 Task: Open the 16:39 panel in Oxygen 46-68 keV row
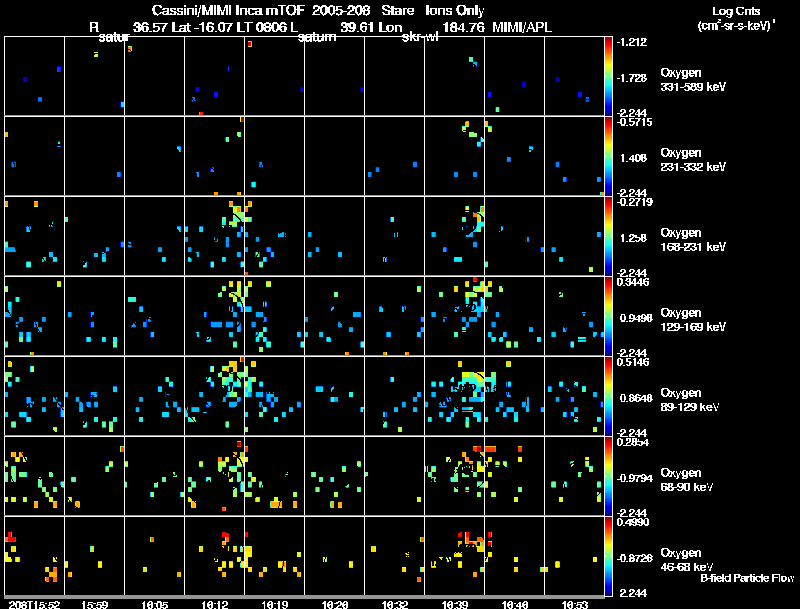tap(455, 556)
